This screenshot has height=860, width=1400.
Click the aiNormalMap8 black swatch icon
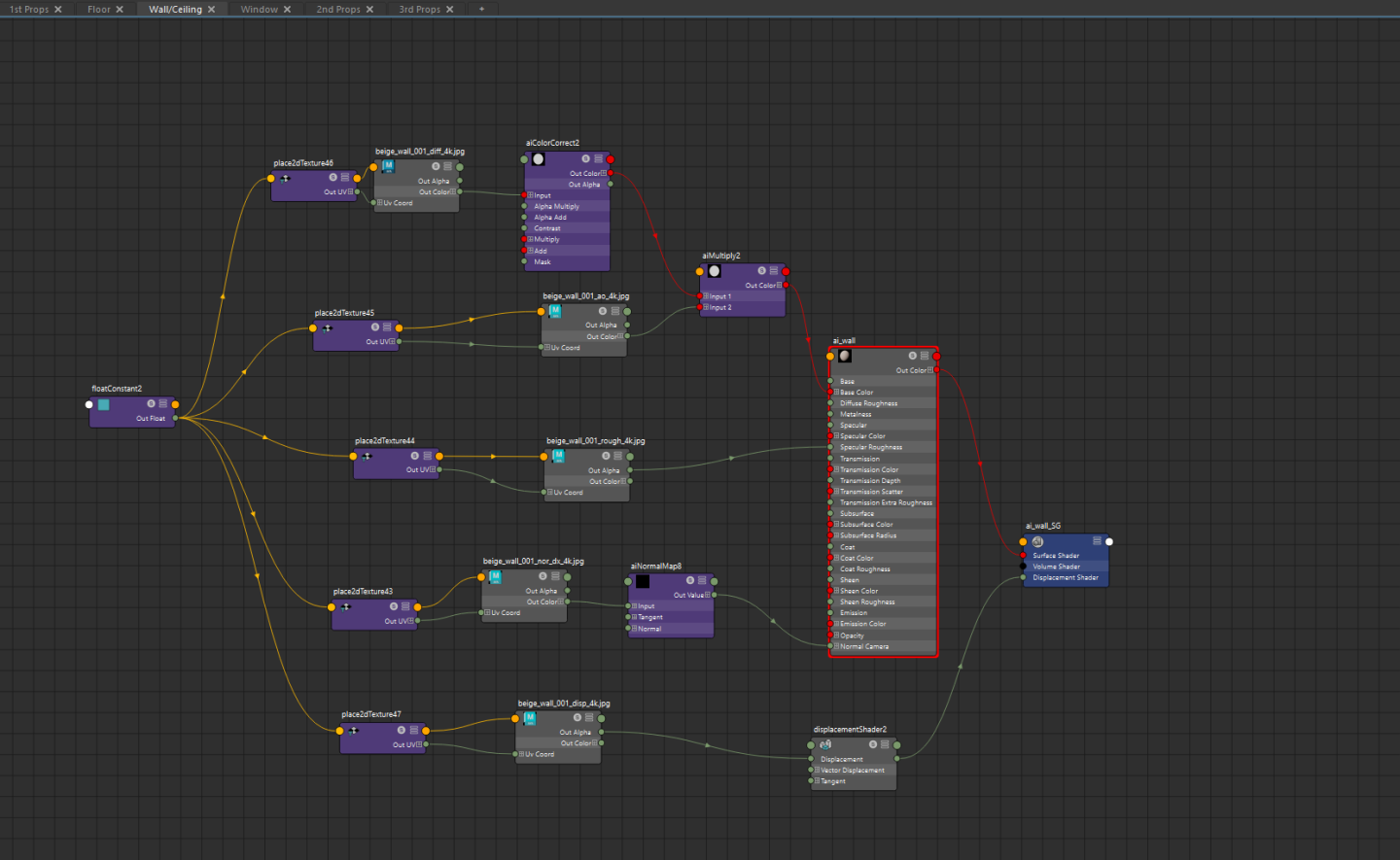pyautogui.click(x=643, y=581)
